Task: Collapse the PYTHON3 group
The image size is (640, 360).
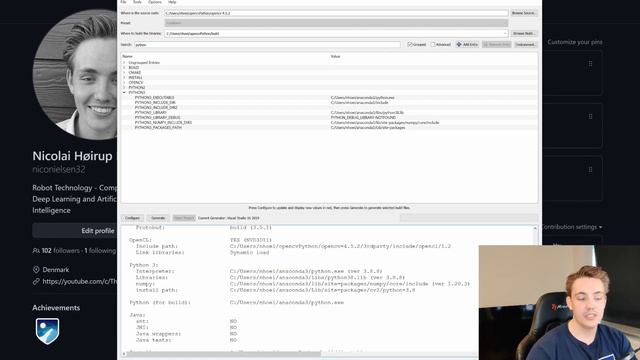Action: tap(124, 93)
